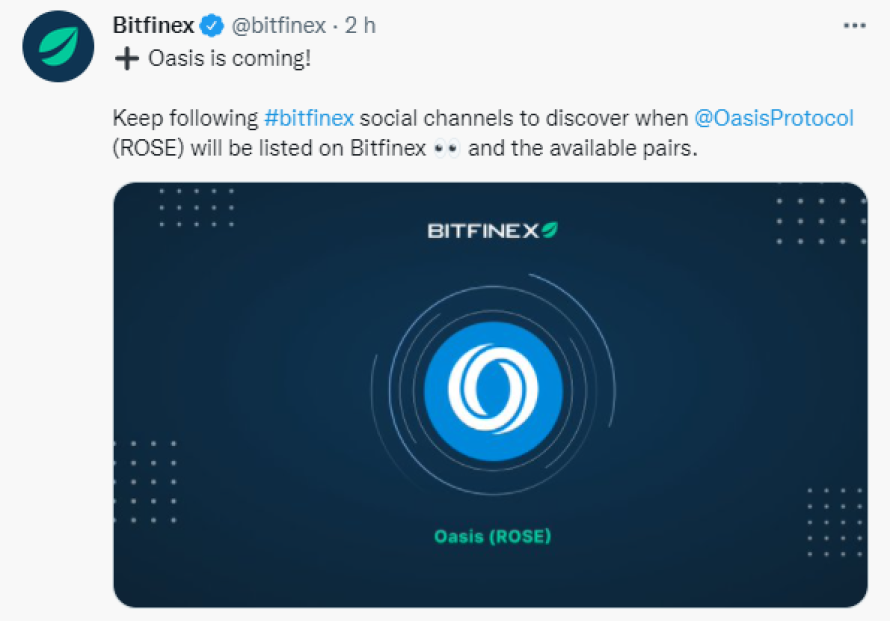Click the plus emoji before Oasis

click(x=127, y=58)
